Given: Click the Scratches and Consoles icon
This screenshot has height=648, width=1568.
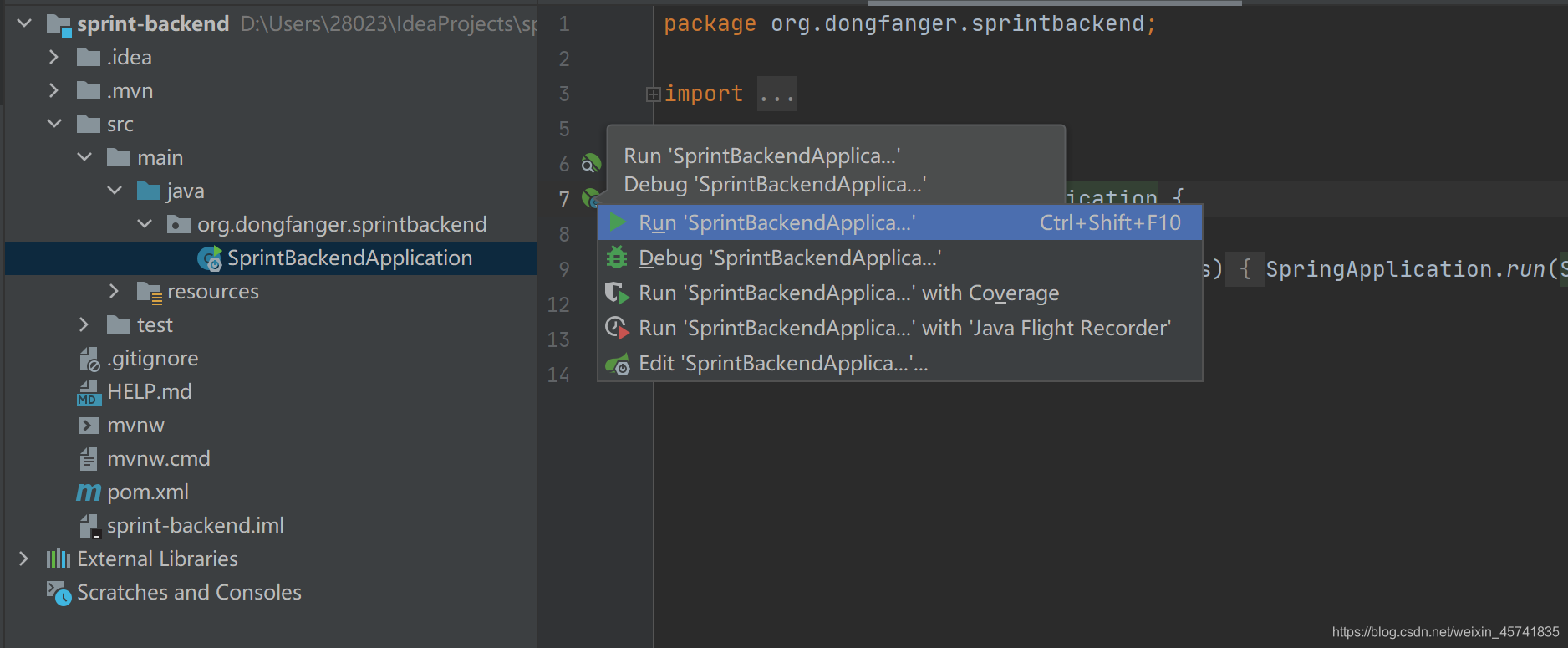Looking at the screenshot, I should (59, 593).
